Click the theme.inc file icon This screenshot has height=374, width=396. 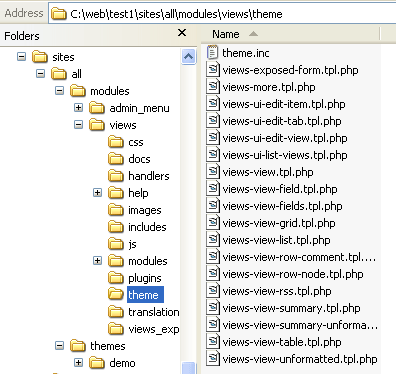point(213,53)
